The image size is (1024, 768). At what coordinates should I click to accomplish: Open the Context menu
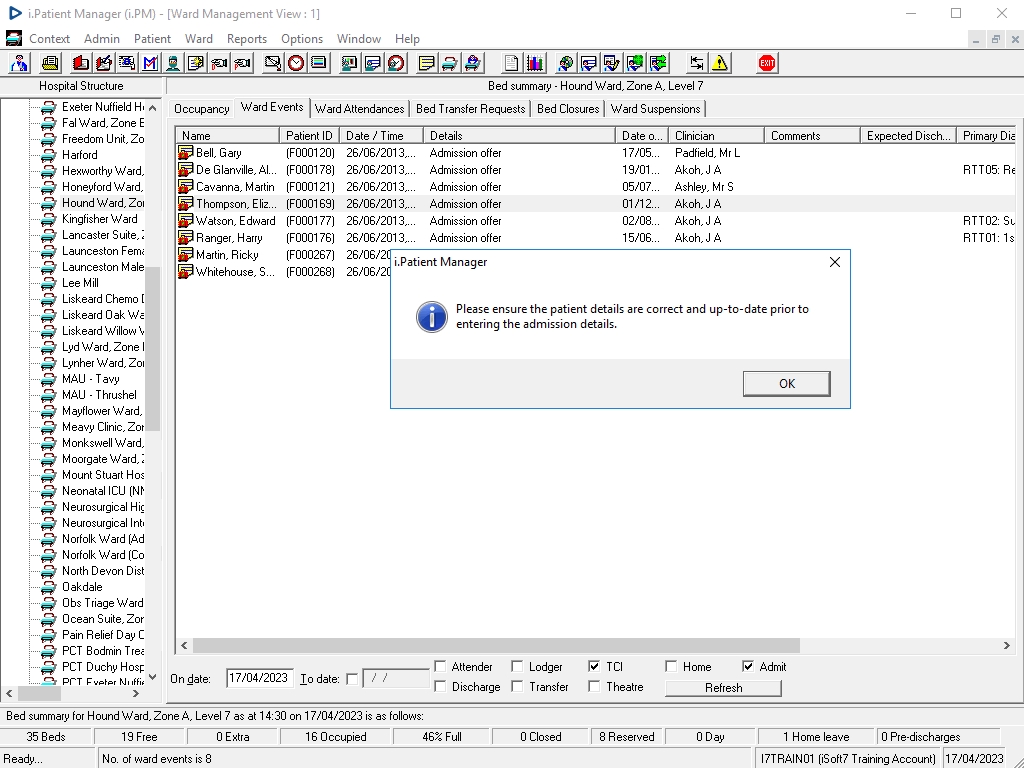[x=49, y=39]
